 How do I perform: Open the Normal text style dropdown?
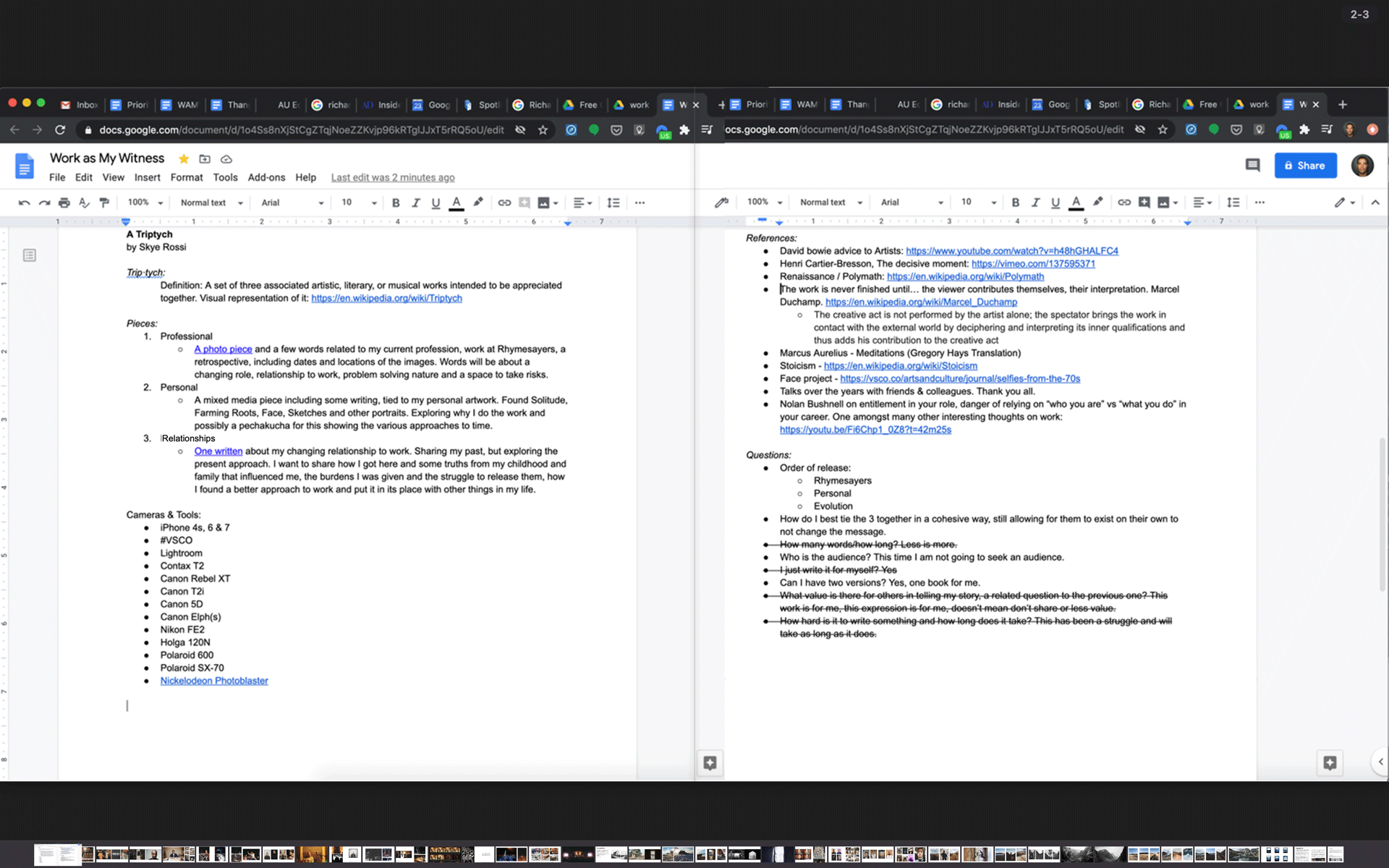tap(211, 203)
